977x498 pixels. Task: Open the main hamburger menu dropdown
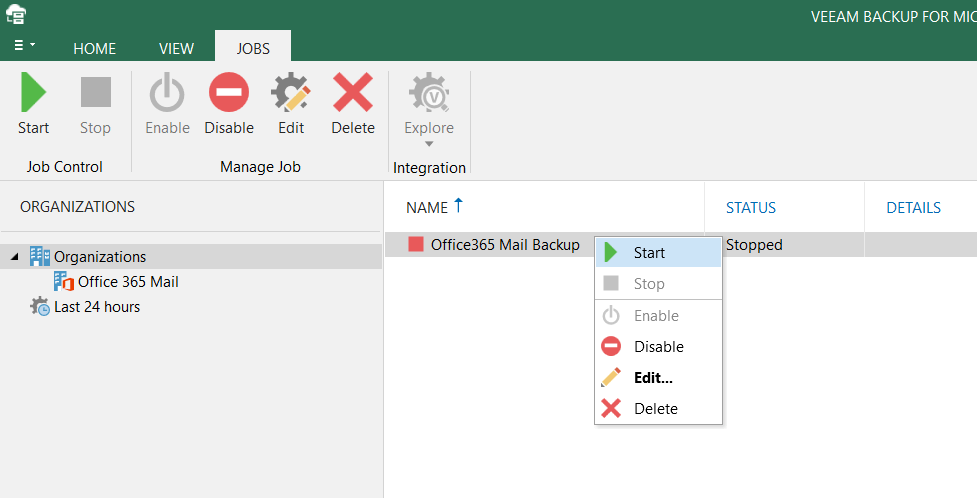click(24, 46)
